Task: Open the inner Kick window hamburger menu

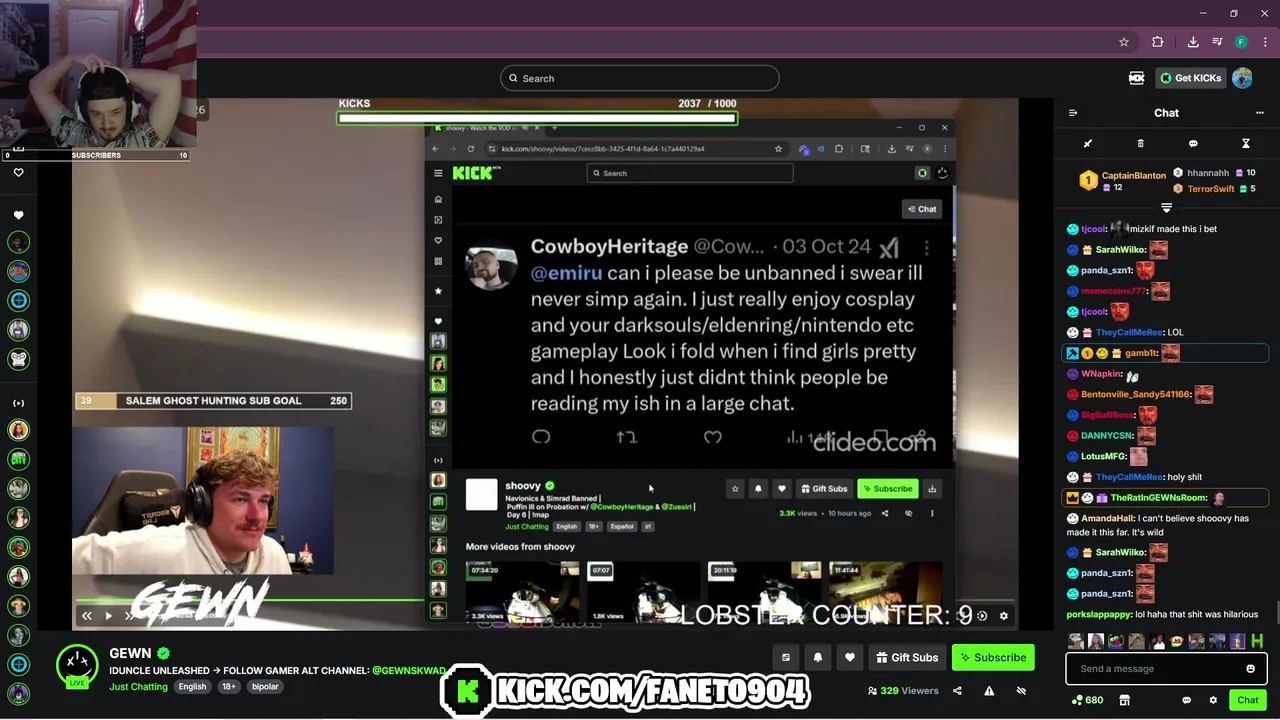Action: tap(438, 173)
